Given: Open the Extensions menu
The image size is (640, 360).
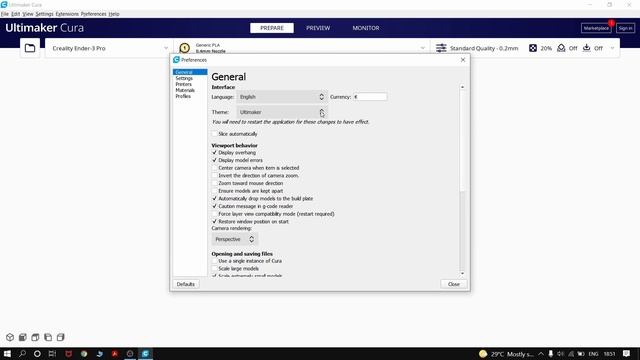Looking at the screenshot, I should coord(67,14).
